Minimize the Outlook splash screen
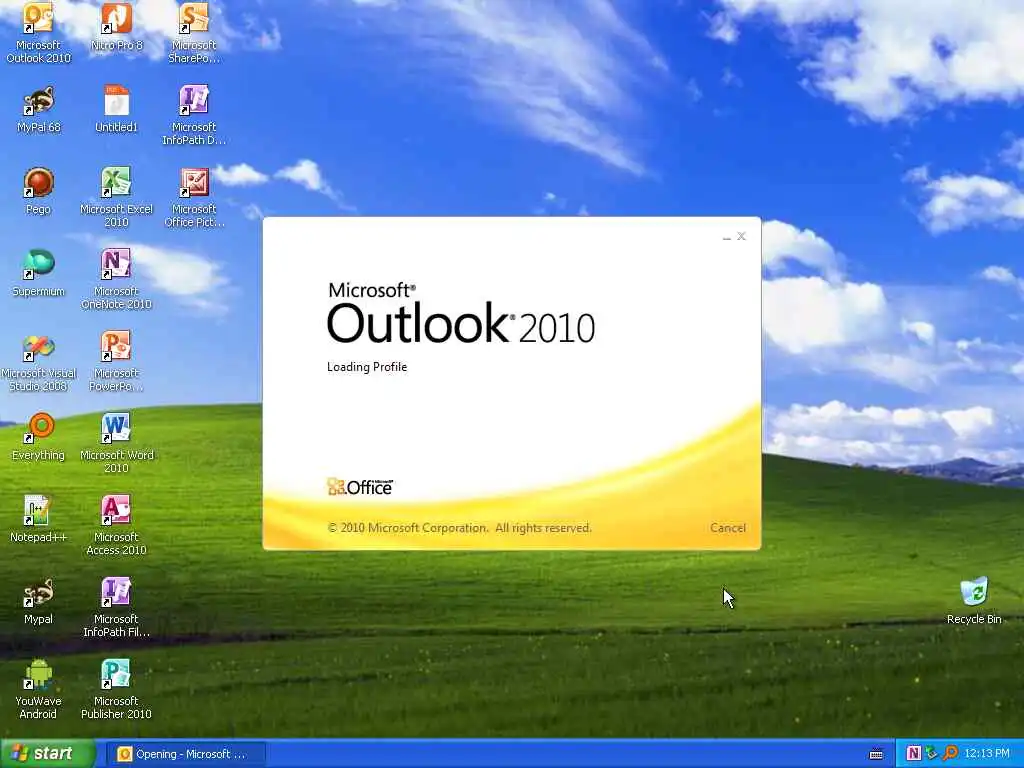This screenshot has width=1024, height=768. pyautogui.click(x=726, y=236)
